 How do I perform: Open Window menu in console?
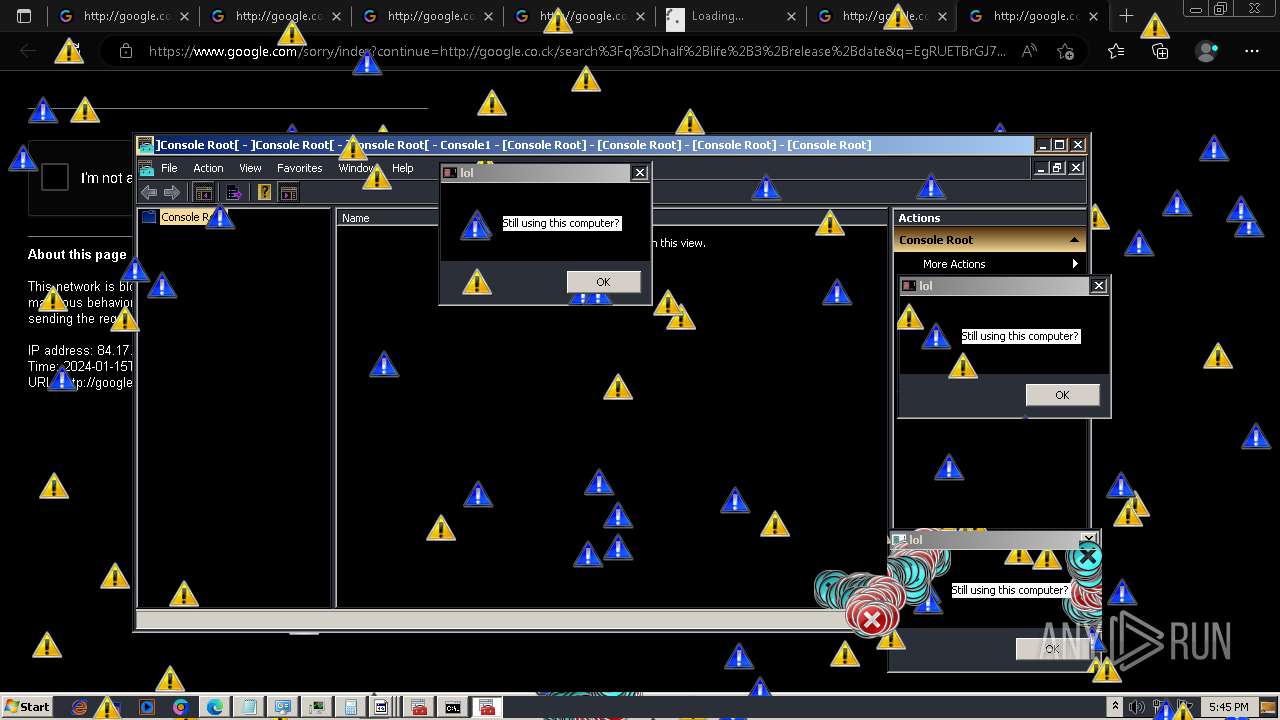click(358, 168)
